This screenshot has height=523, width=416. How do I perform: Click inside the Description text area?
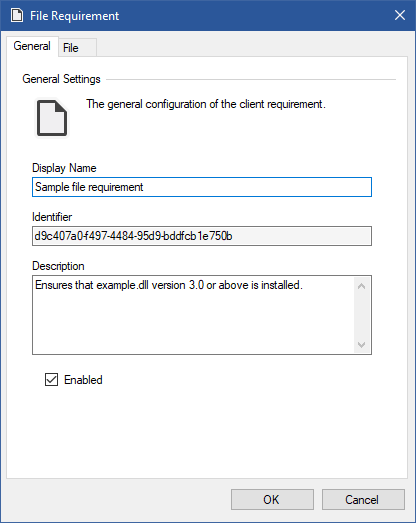pos(193,315)
